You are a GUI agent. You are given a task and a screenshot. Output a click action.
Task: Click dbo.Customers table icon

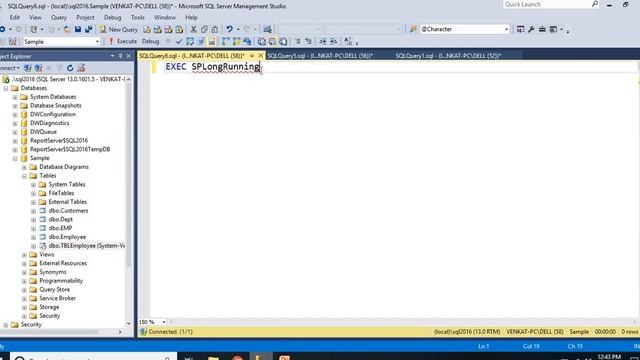(x=42, y=211)
